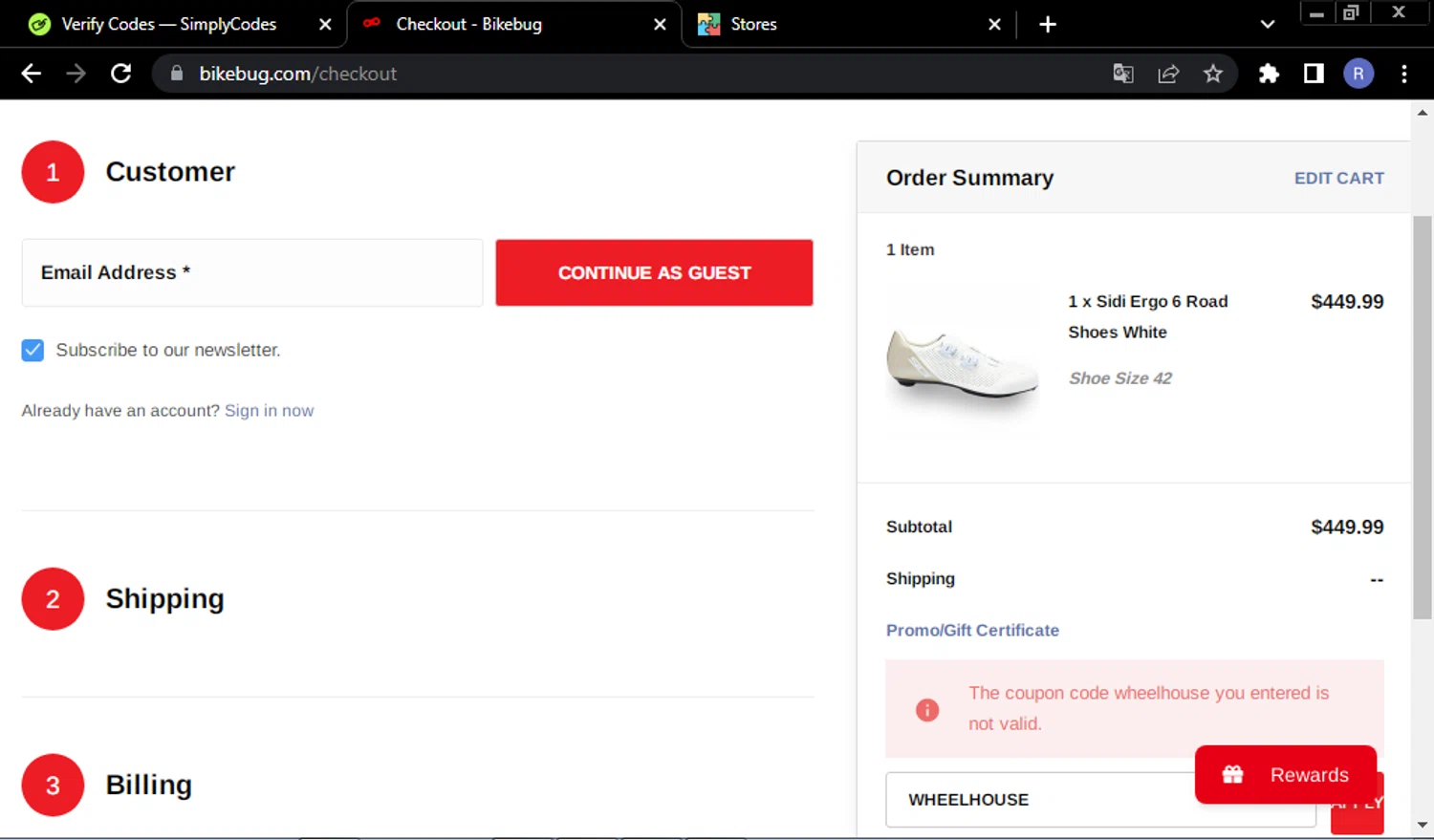Close the Checkout Bikebug tab
This screenshot has height=840, width=1434.
(660, 24)
